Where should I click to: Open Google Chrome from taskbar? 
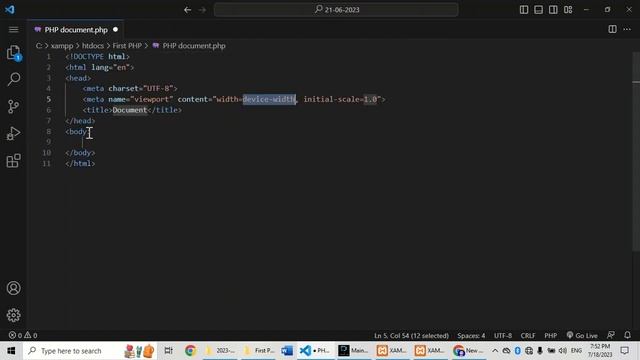190,351
